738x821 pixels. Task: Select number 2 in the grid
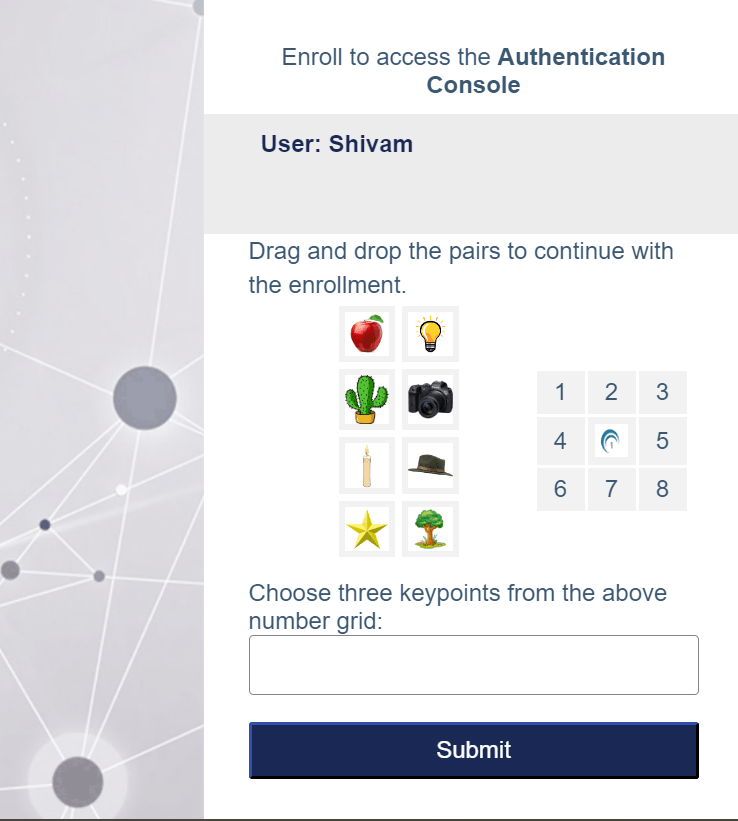click(611, 392)
